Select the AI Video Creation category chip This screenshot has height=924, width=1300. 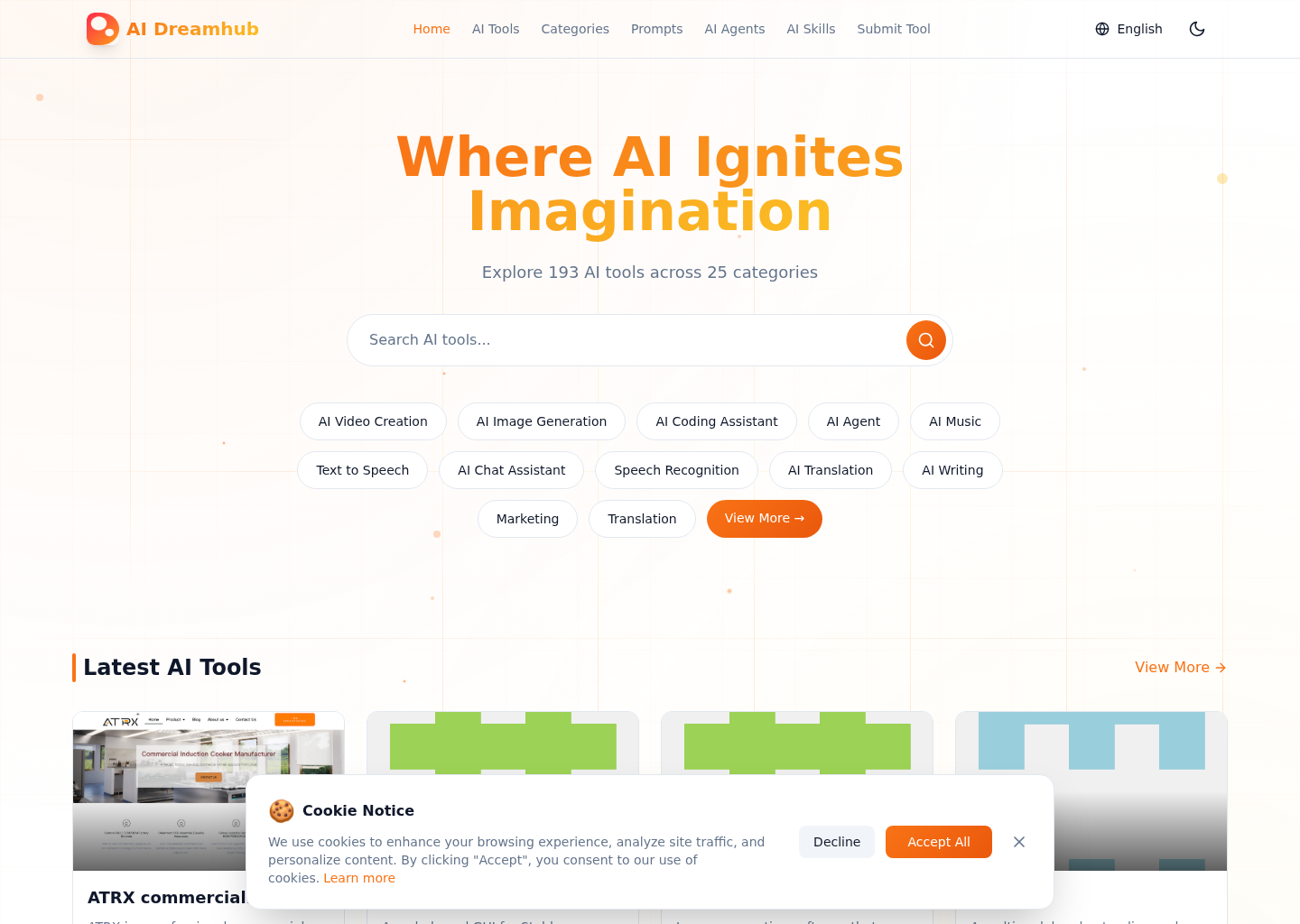[x=373, y=421]
